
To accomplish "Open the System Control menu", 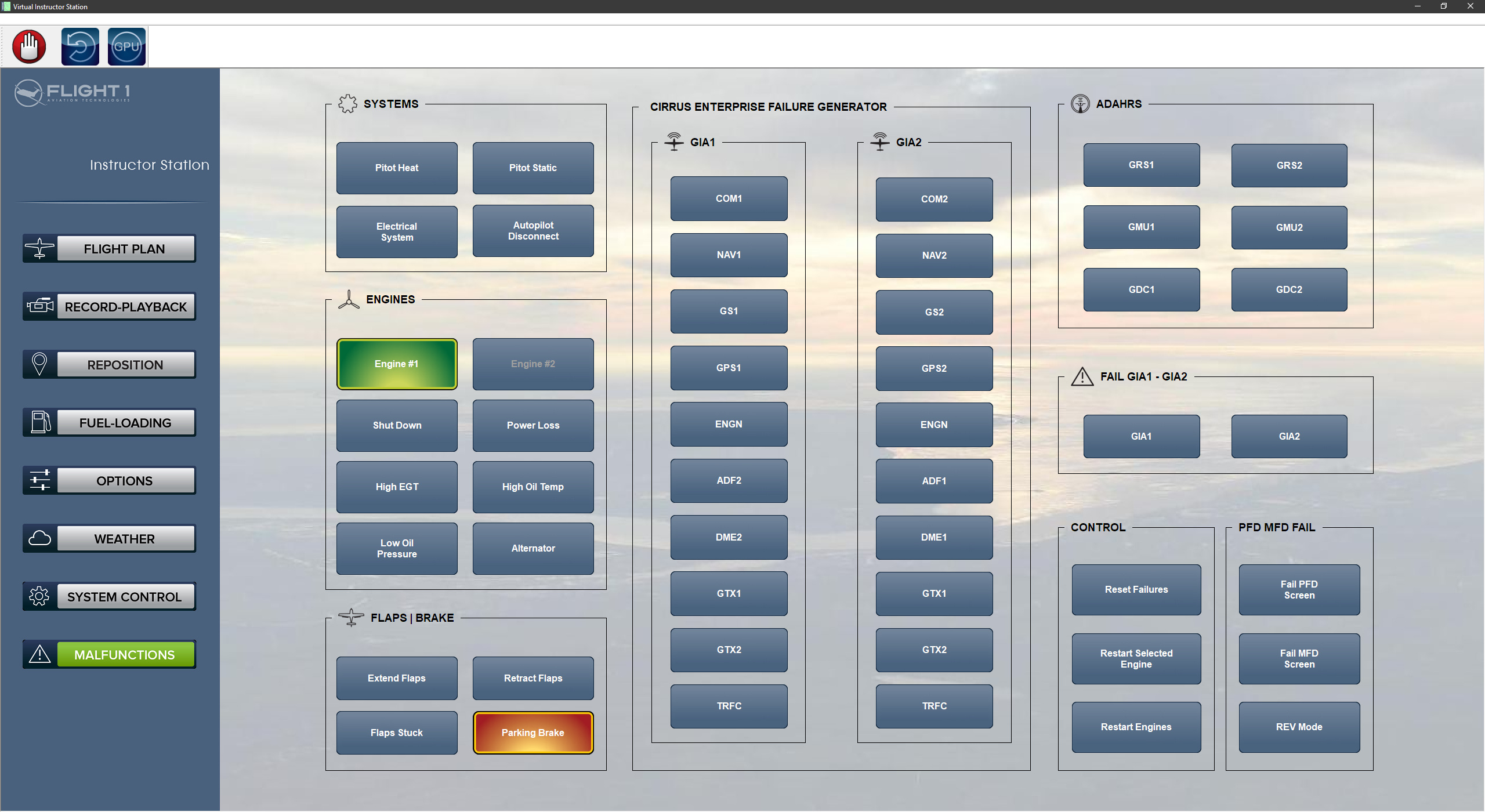I will click(x=125, y=596).
